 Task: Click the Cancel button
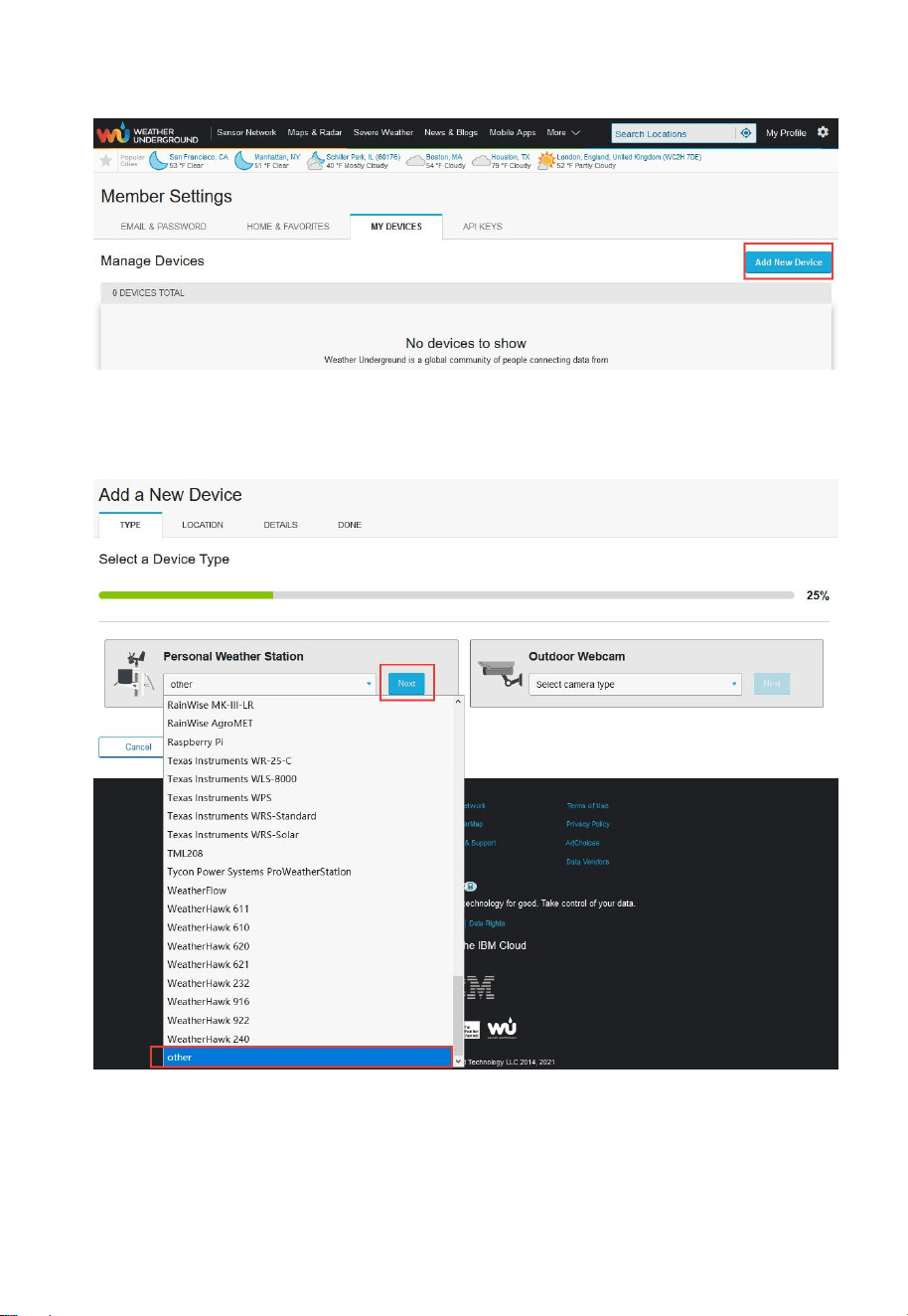click(x=138, y=746)
